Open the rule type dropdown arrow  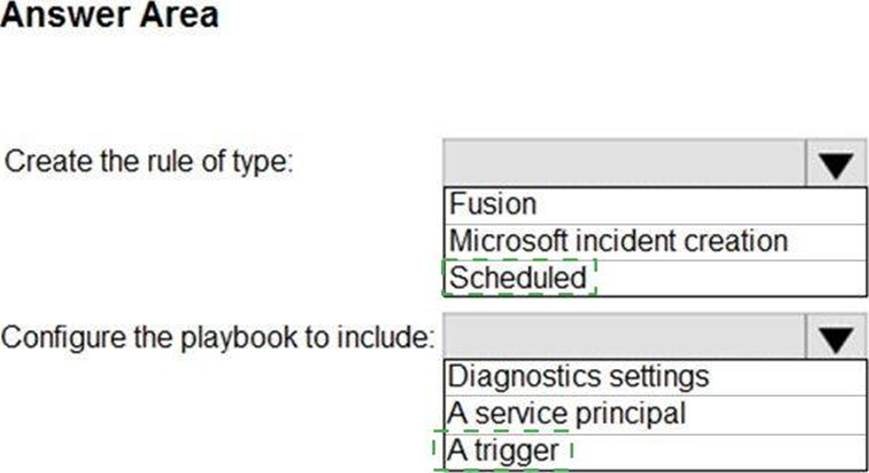[835, 163]
